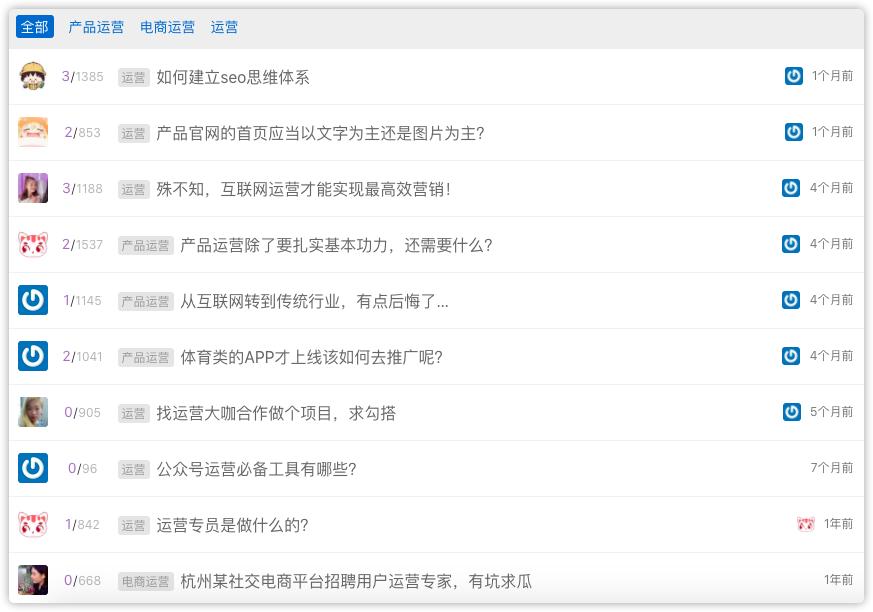Click the anime avatar beside 产品官网 topic

(x=33, y=132)
